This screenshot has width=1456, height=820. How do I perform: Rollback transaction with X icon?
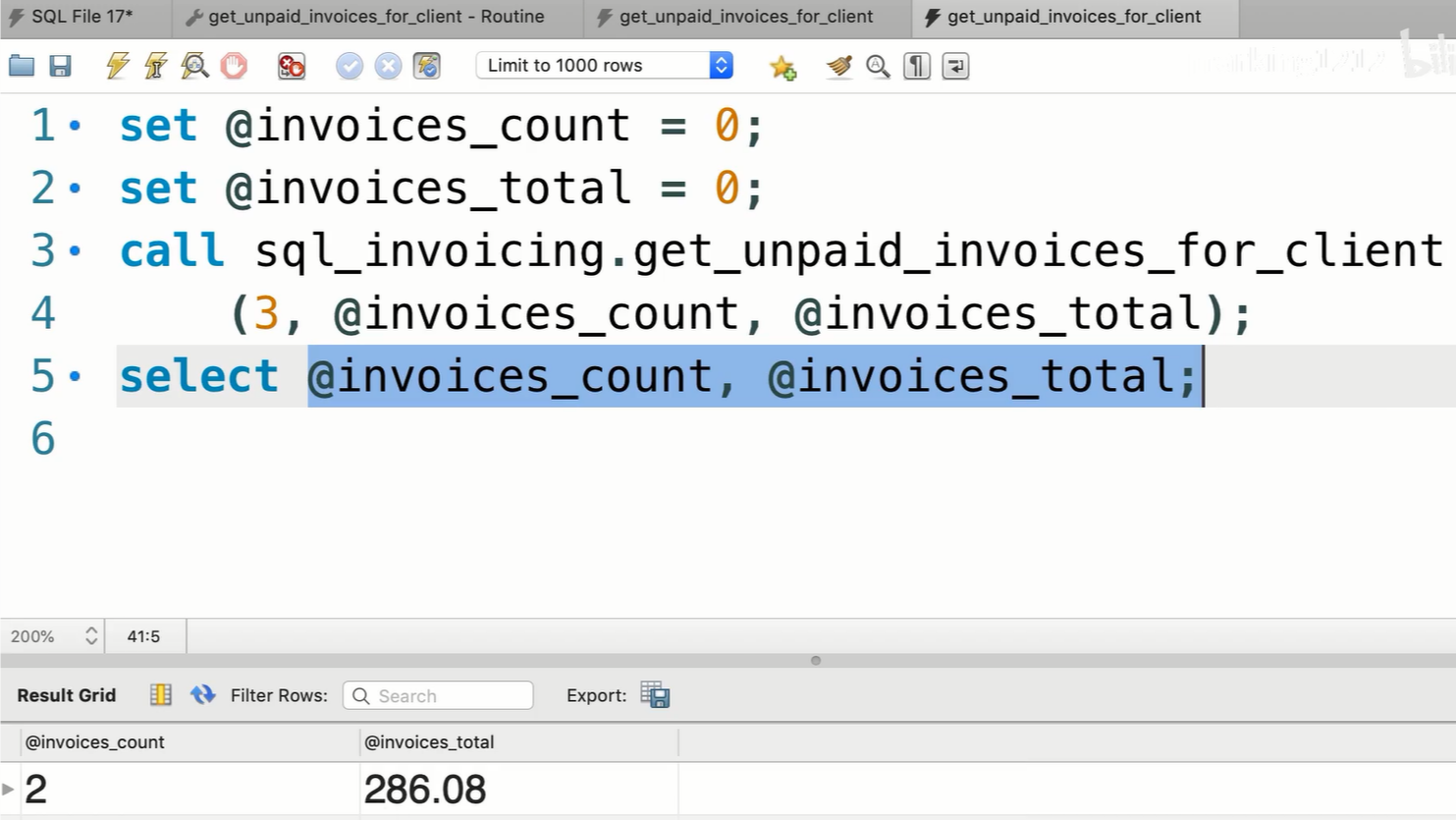(x=388, y=66)
